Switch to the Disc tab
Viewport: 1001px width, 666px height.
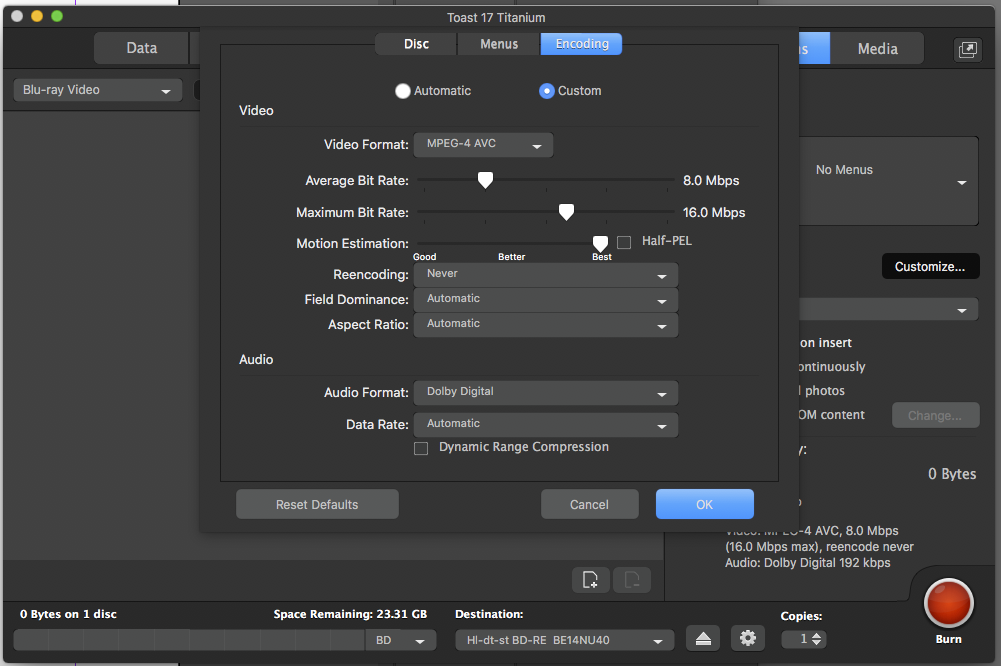pyautogui.click(x=416, y=44)
